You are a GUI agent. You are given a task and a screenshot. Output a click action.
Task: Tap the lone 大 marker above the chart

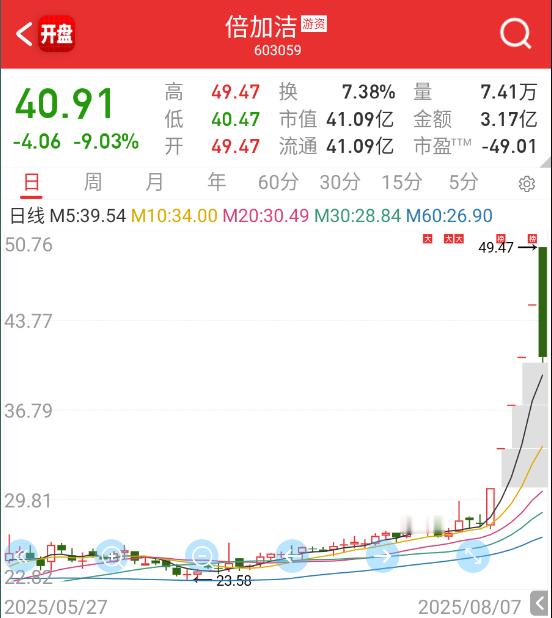click(x=427, y=238)
